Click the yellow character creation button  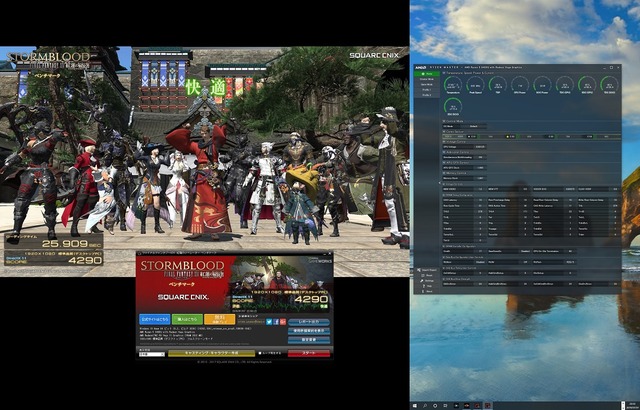coord(211,353)
